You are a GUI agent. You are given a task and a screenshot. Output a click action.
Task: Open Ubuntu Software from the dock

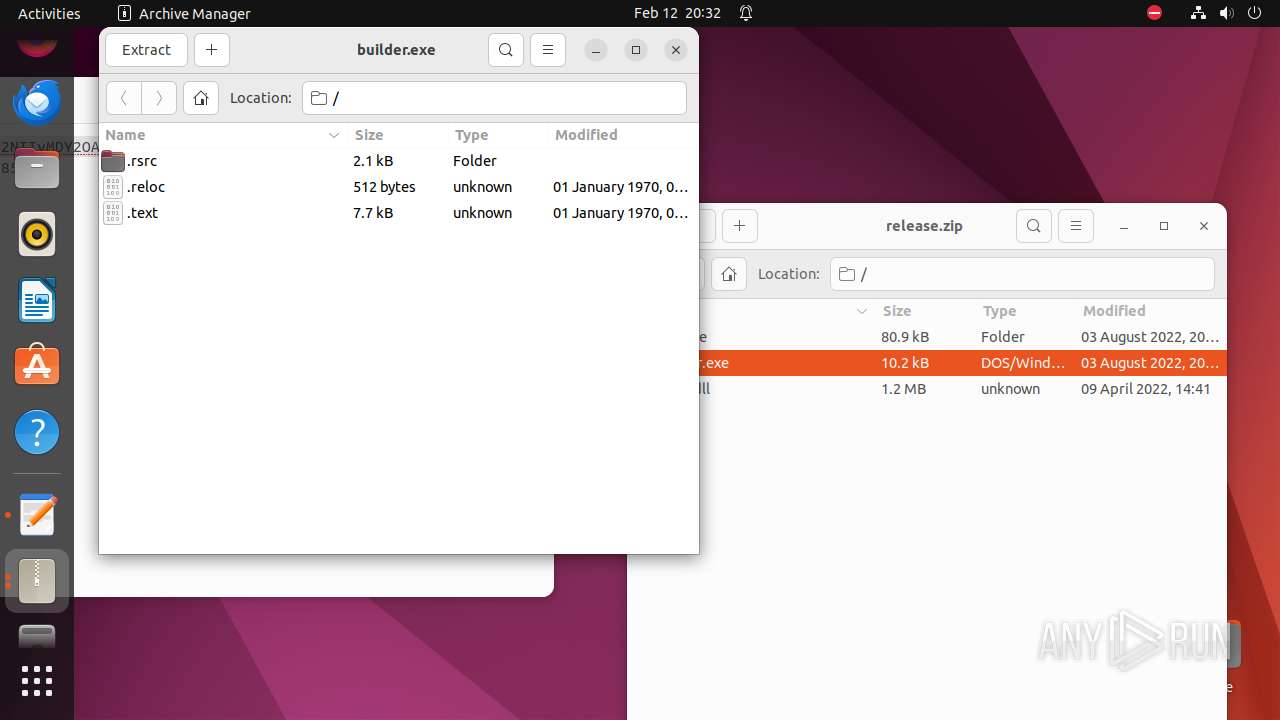tap(37, 366)
